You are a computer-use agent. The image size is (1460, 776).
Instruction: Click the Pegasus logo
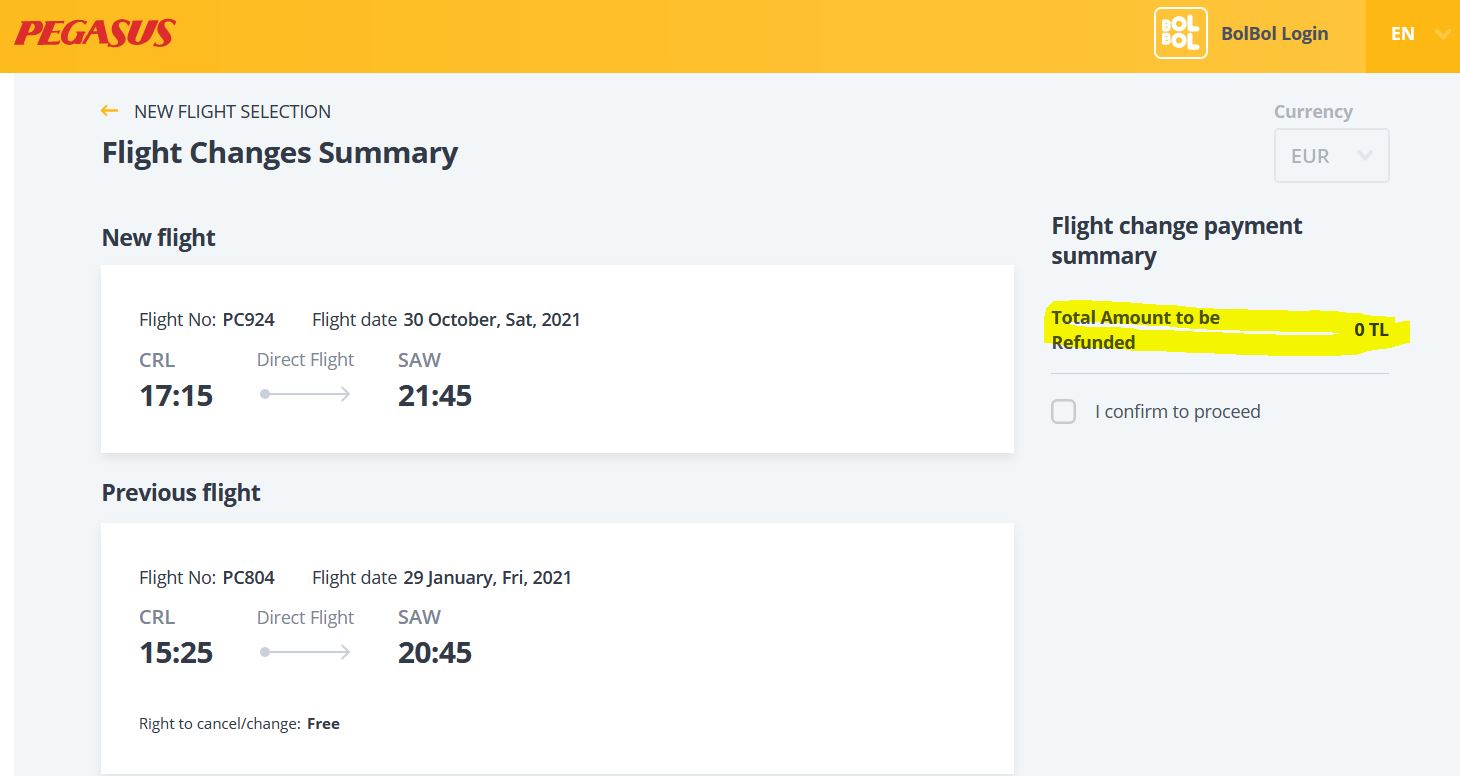pos(94,34)
